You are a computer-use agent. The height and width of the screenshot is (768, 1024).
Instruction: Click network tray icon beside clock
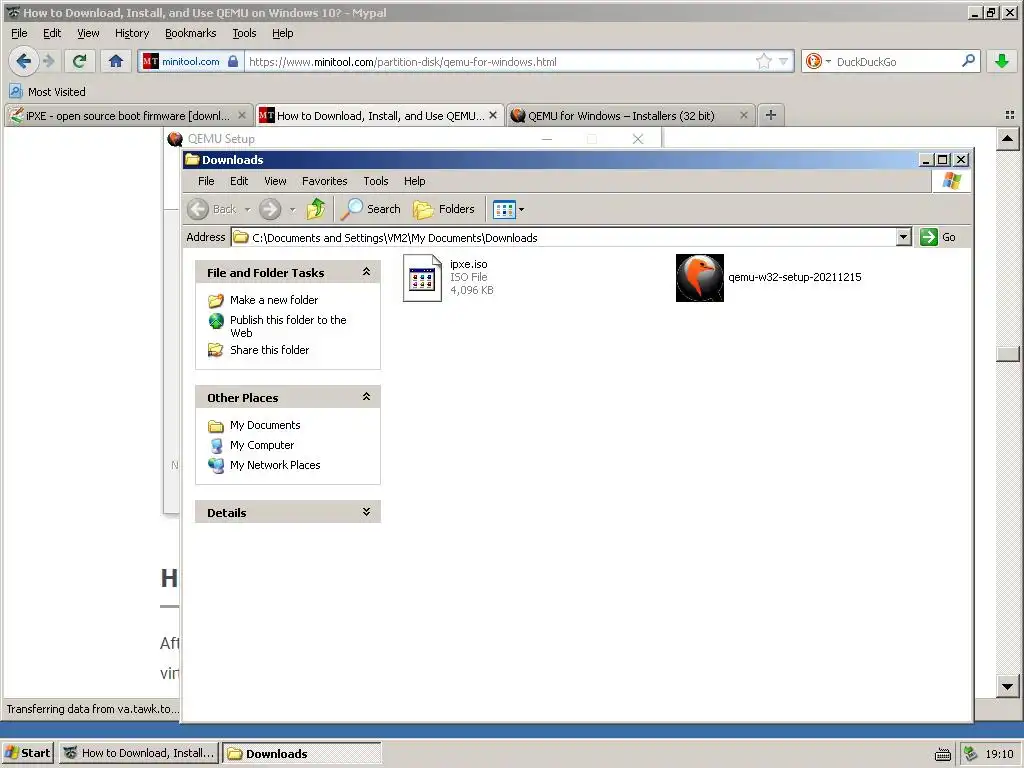(x=971, y=754)
